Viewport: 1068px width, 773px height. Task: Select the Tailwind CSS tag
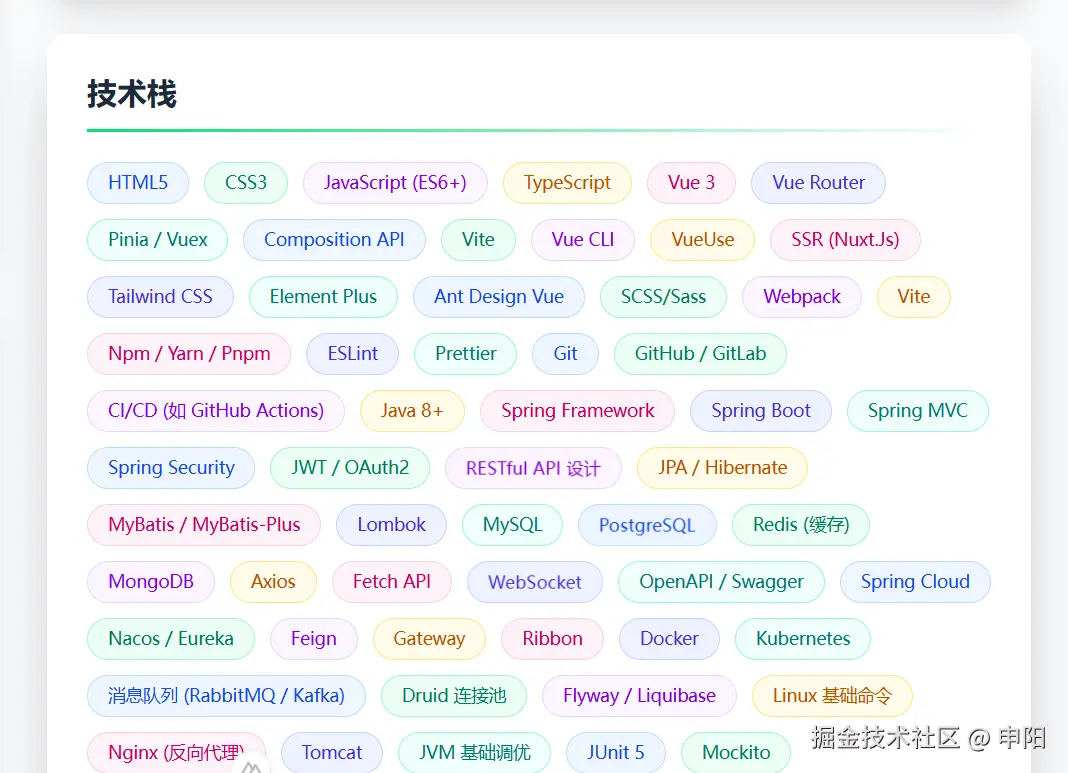[x=160, y=297]
